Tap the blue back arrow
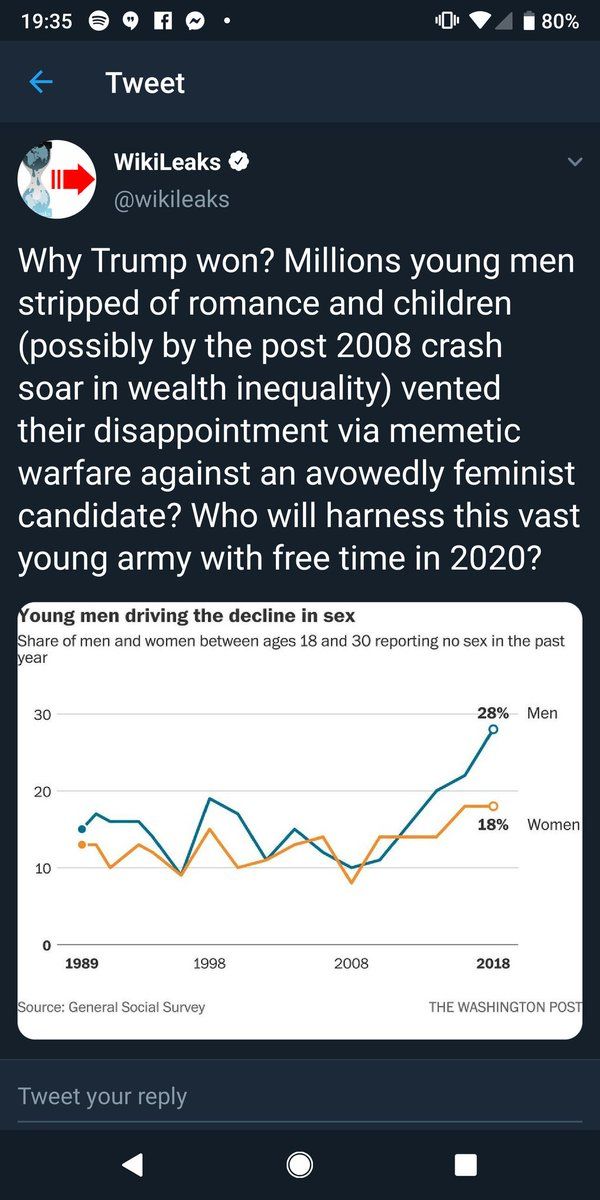Viewport: 600px width, 1200px height. click(x=41, y=82)
